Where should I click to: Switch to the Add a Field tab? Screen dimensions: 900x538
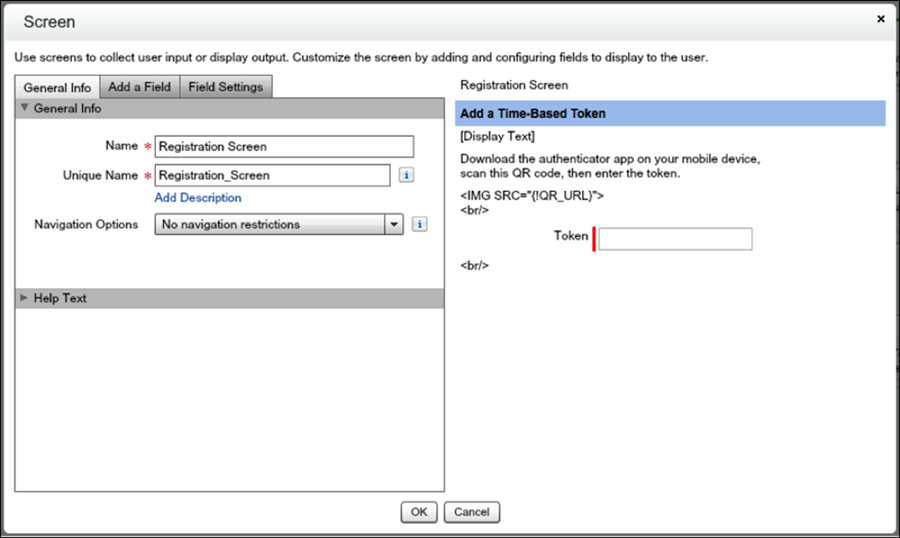click(x=139, y=87)
